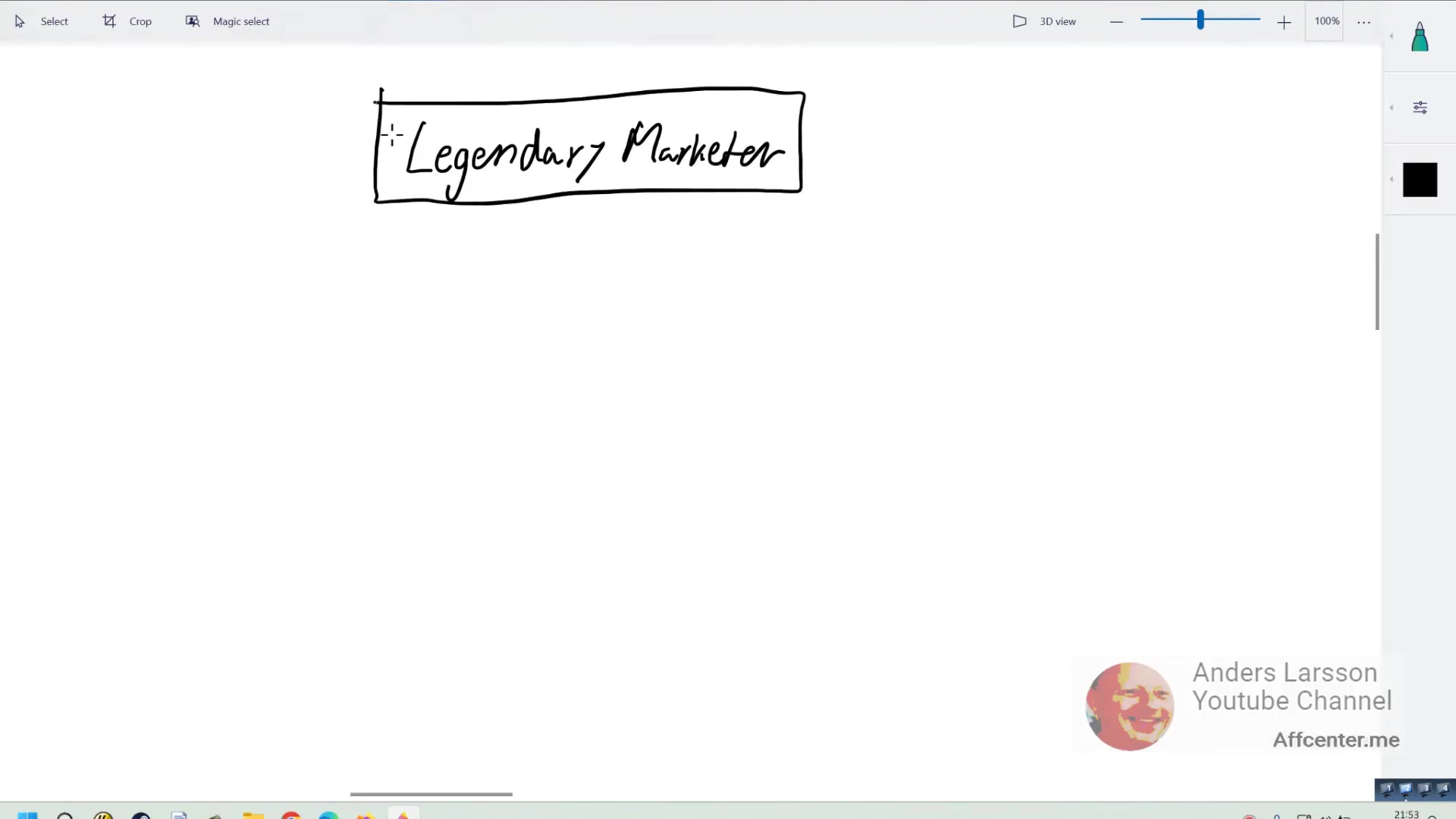The width and height of the screenshot is (1456, 819).
Task: Activate the Select tool
Action: click(x=42, y=21)
